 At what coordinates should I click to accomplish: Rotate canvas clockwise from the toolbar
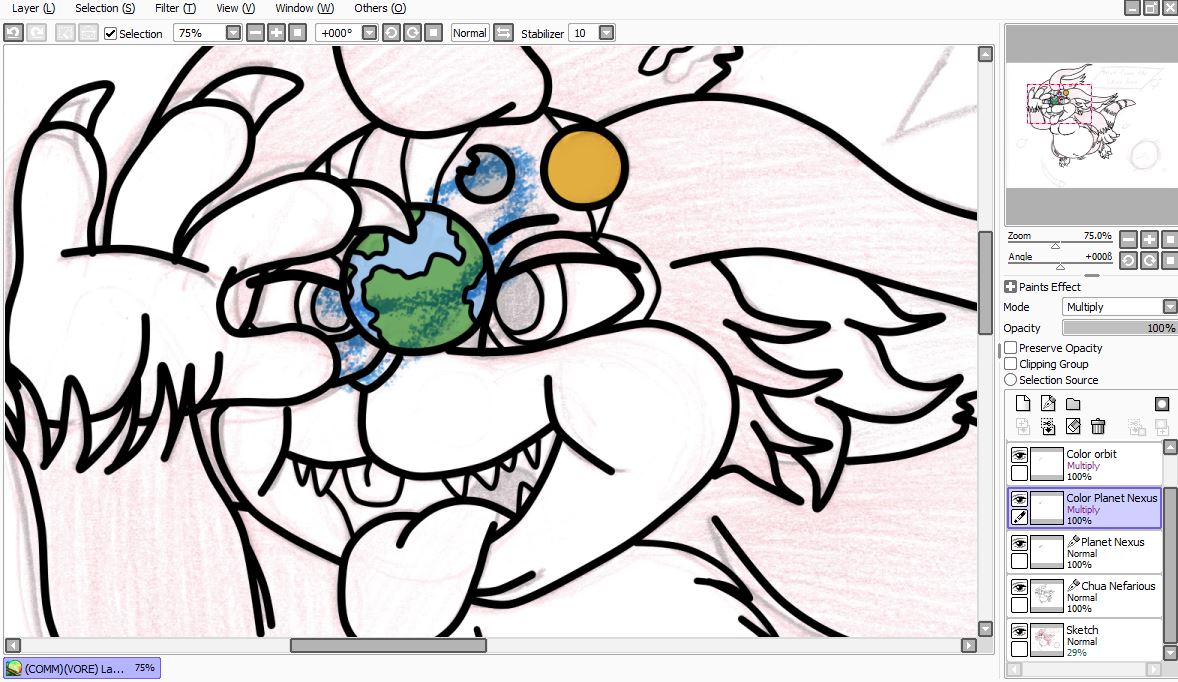[412, 33]
